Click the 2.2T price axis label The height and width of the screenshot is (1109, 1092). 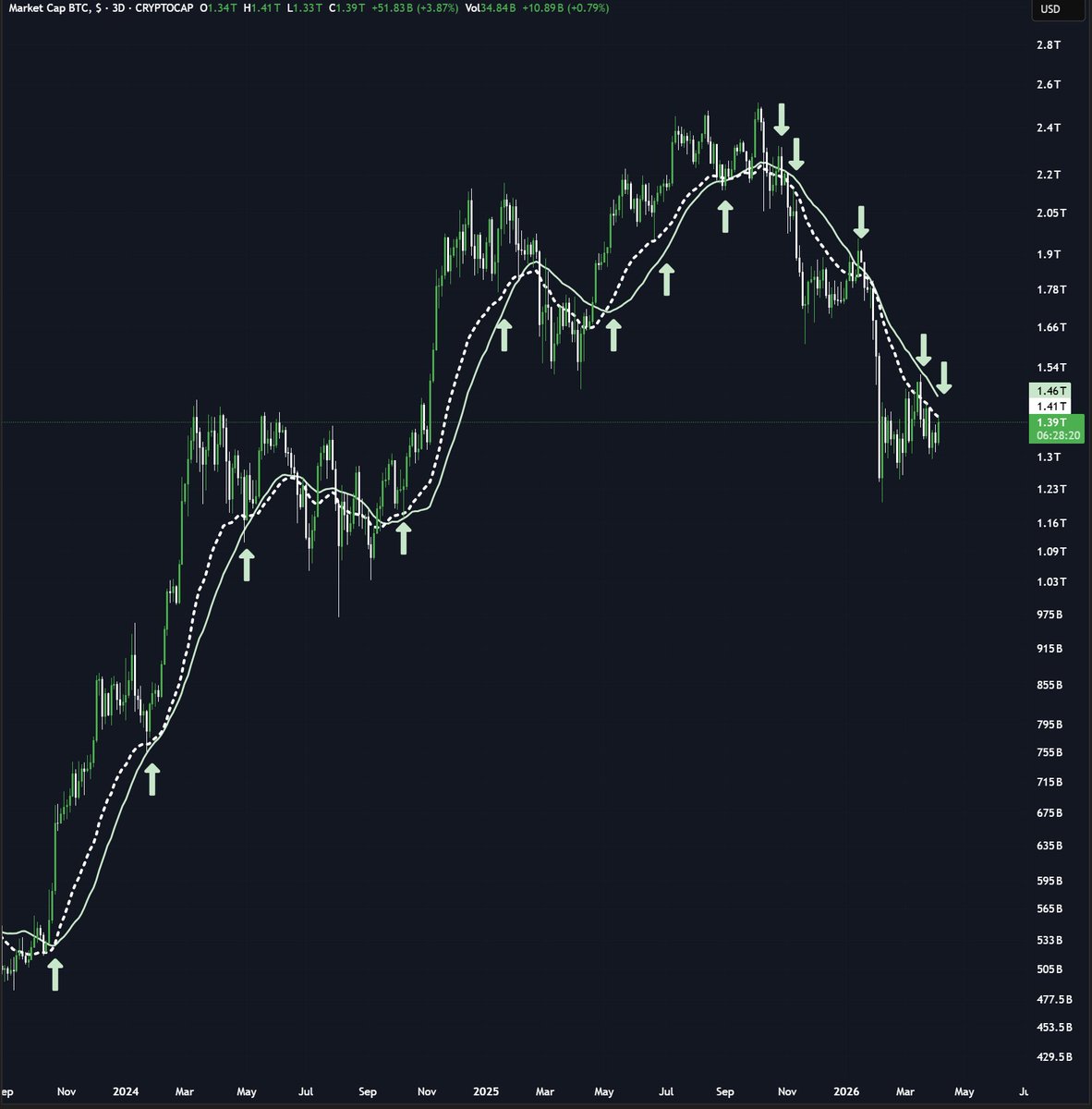pos(1049,175)
